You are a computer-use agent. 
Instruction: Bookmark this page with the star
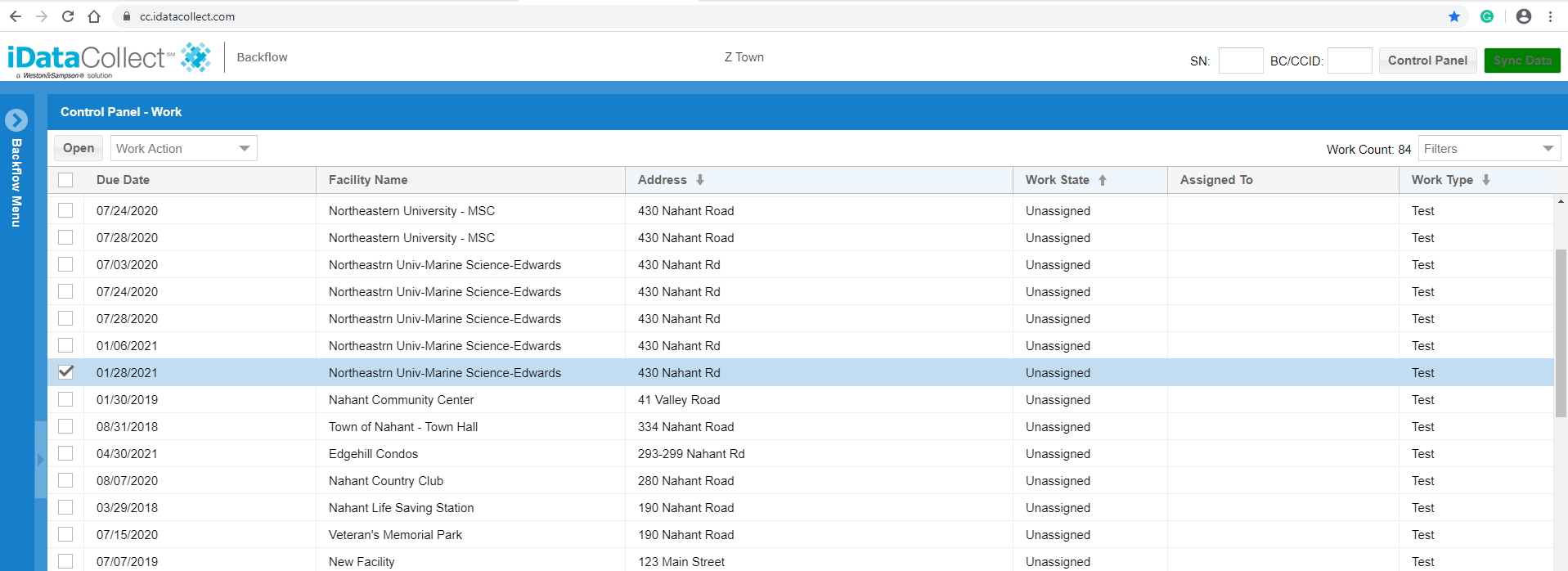[x=1454, y=16]
